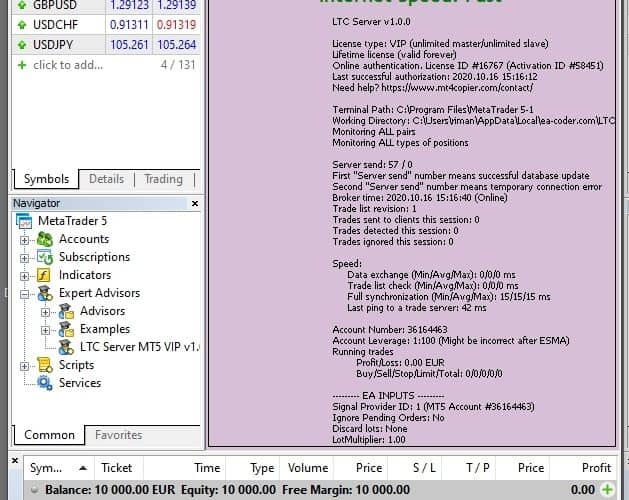The height and width of the screenshot is (500, 629).
Task: Switch to the Trading tab
Action: tap(163, 179)
